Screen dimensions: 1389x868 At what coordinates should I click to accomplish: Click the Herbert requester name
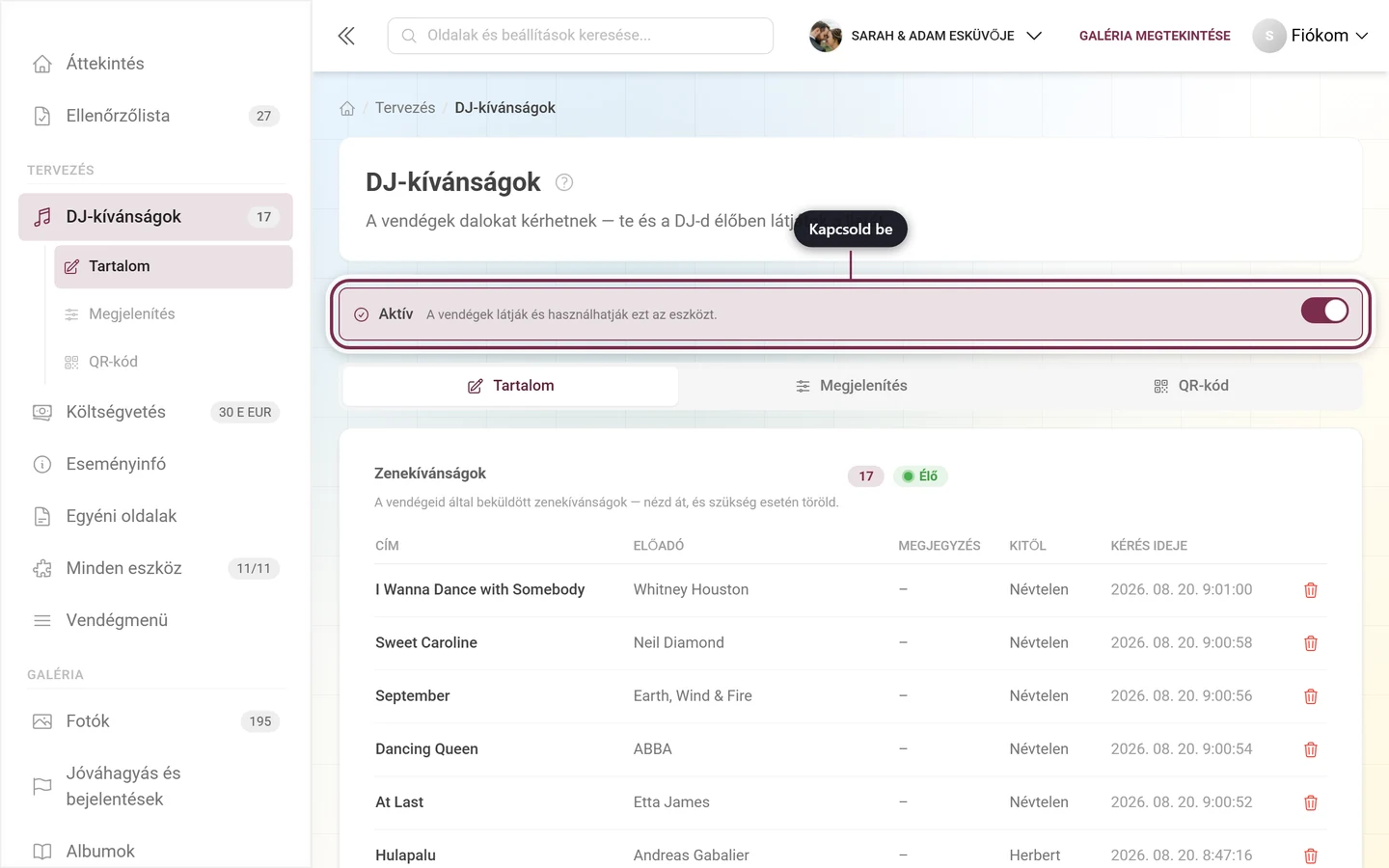[1035, 855]
